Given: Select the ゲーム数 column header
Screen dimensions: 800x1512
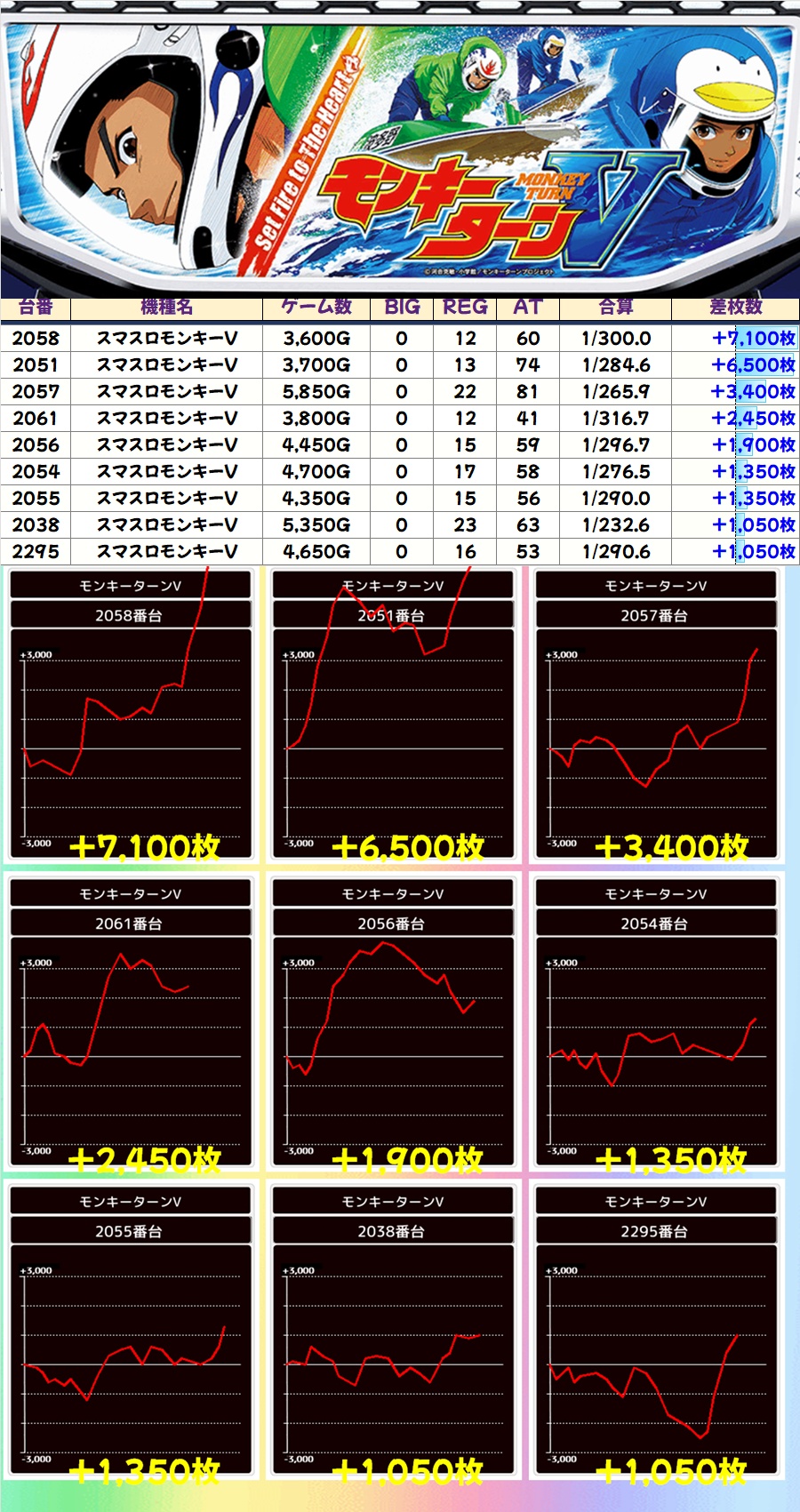Looking at the screenshot, I should click(316, 308).
